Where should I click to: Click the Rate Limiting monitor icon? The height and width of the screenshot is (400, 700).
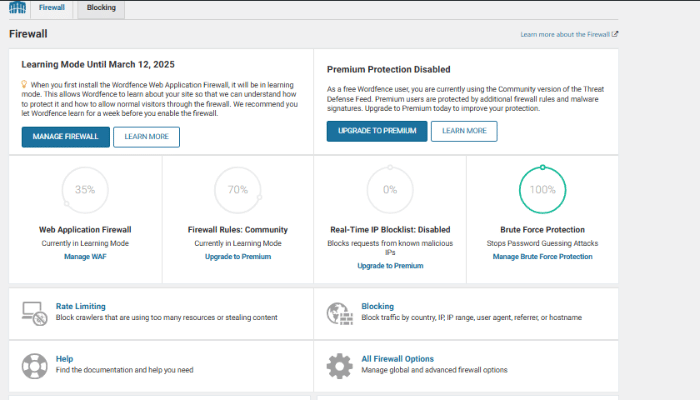pos(34,313)
